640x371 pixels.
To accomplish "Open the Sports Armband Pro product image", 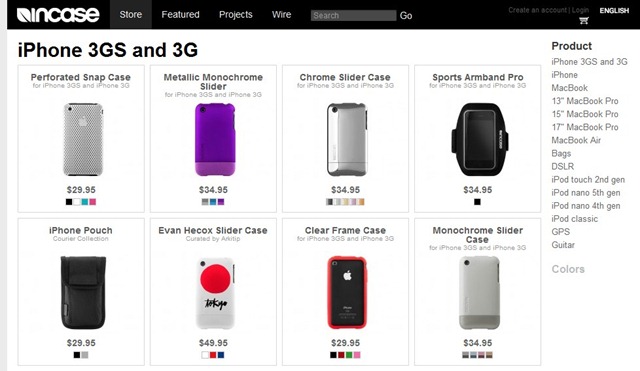I will coord(478,139).
